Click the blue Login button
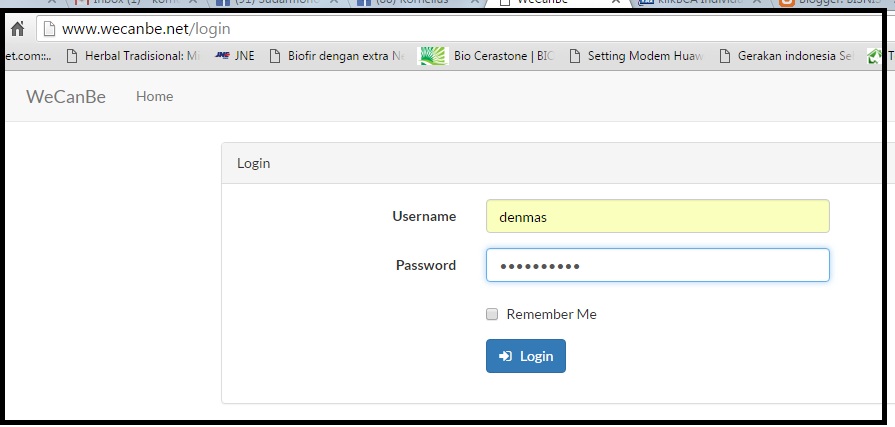Screen dimensions: 895x427 coord(526,356)
